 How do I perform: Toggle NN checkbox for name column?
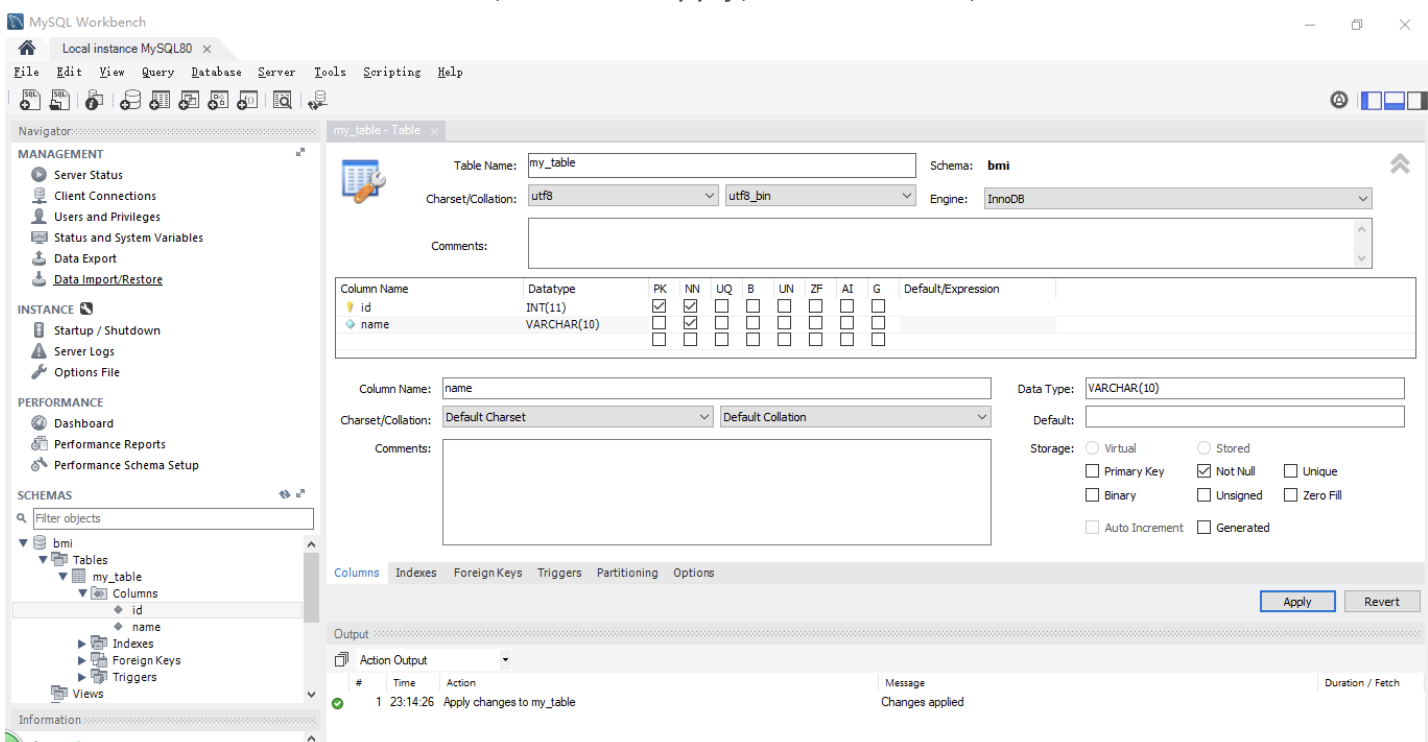[691, 323]
